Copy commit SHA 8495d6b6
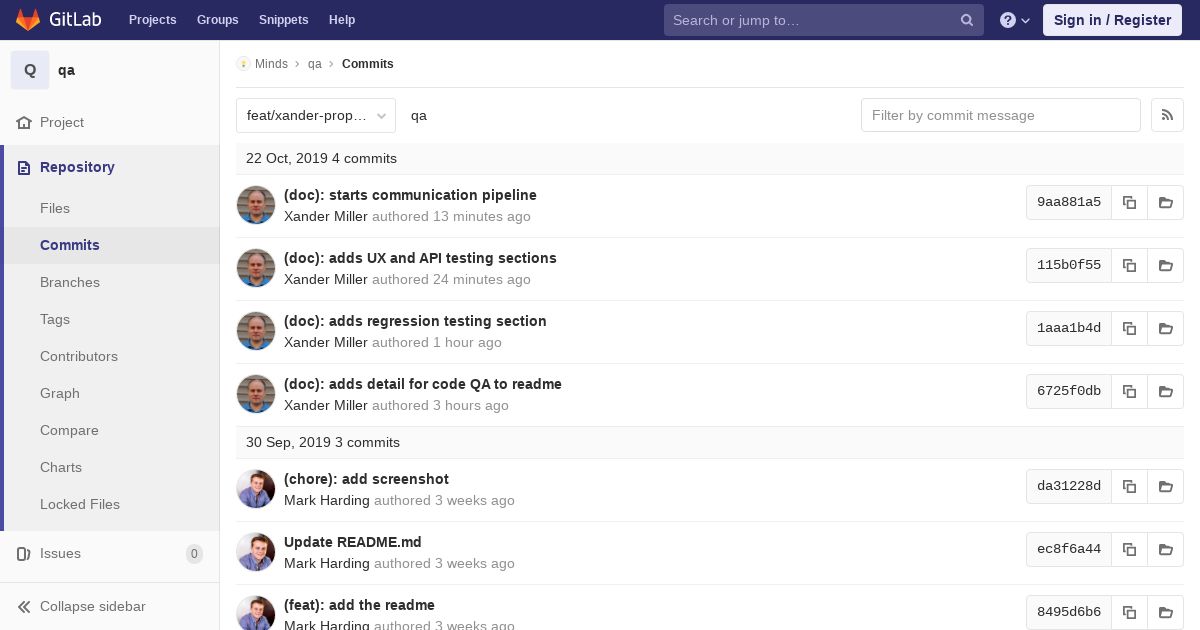1200x630 pixels. coord(1129,612)
